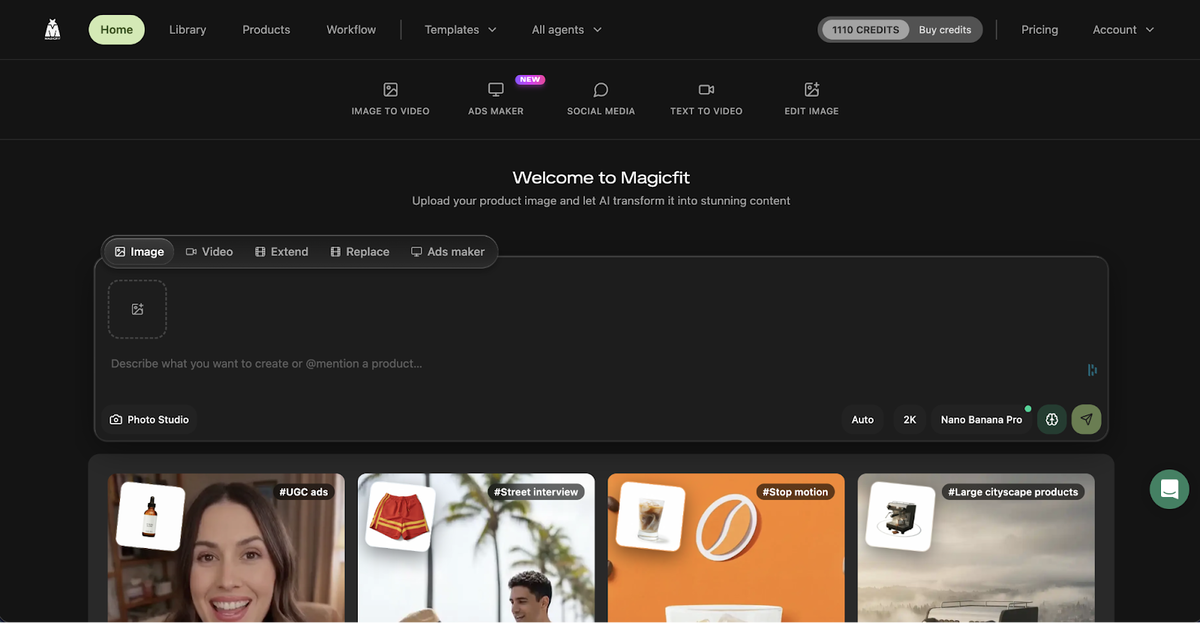
Task: Select the Image to Video tool
Action: tap(390, 98)
